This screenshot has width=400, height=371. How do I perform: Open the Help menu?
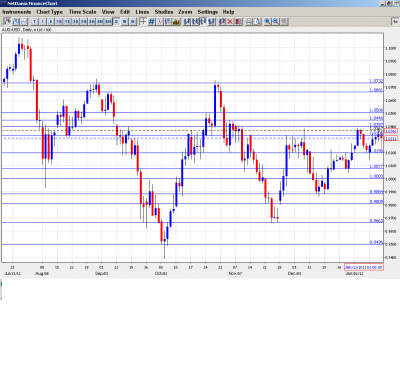click(228, 12)
